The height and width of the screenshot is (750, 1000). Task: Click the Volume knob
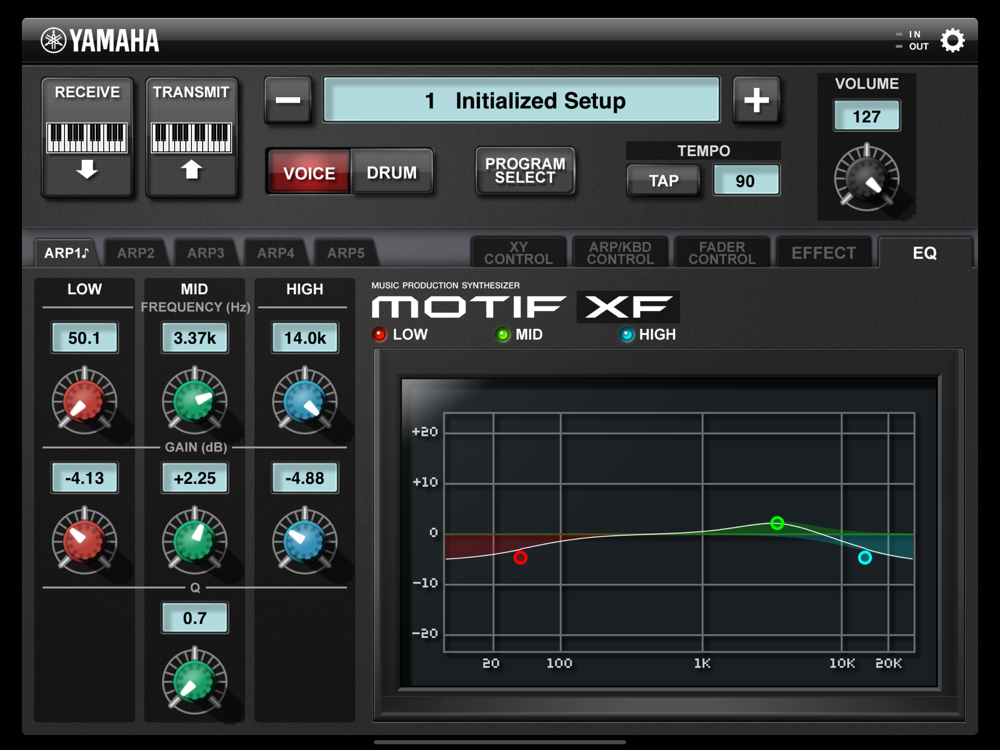point(866,177)
